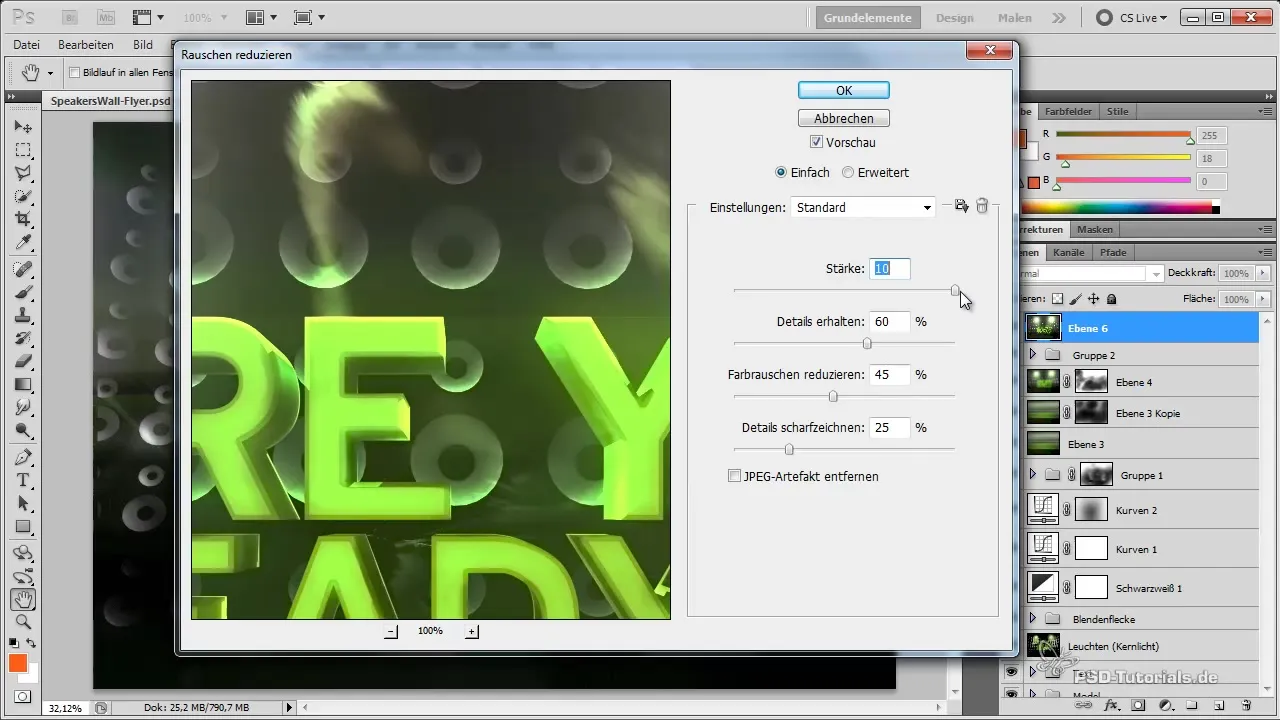Switch to Malen workspace
Screen dimensions: 1280x720
click(x=1015, y=17)
